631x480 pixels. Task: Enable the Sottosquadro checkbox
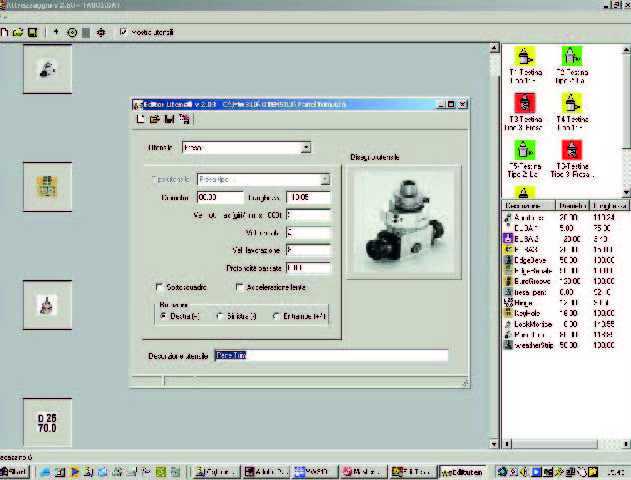[159, 287]
